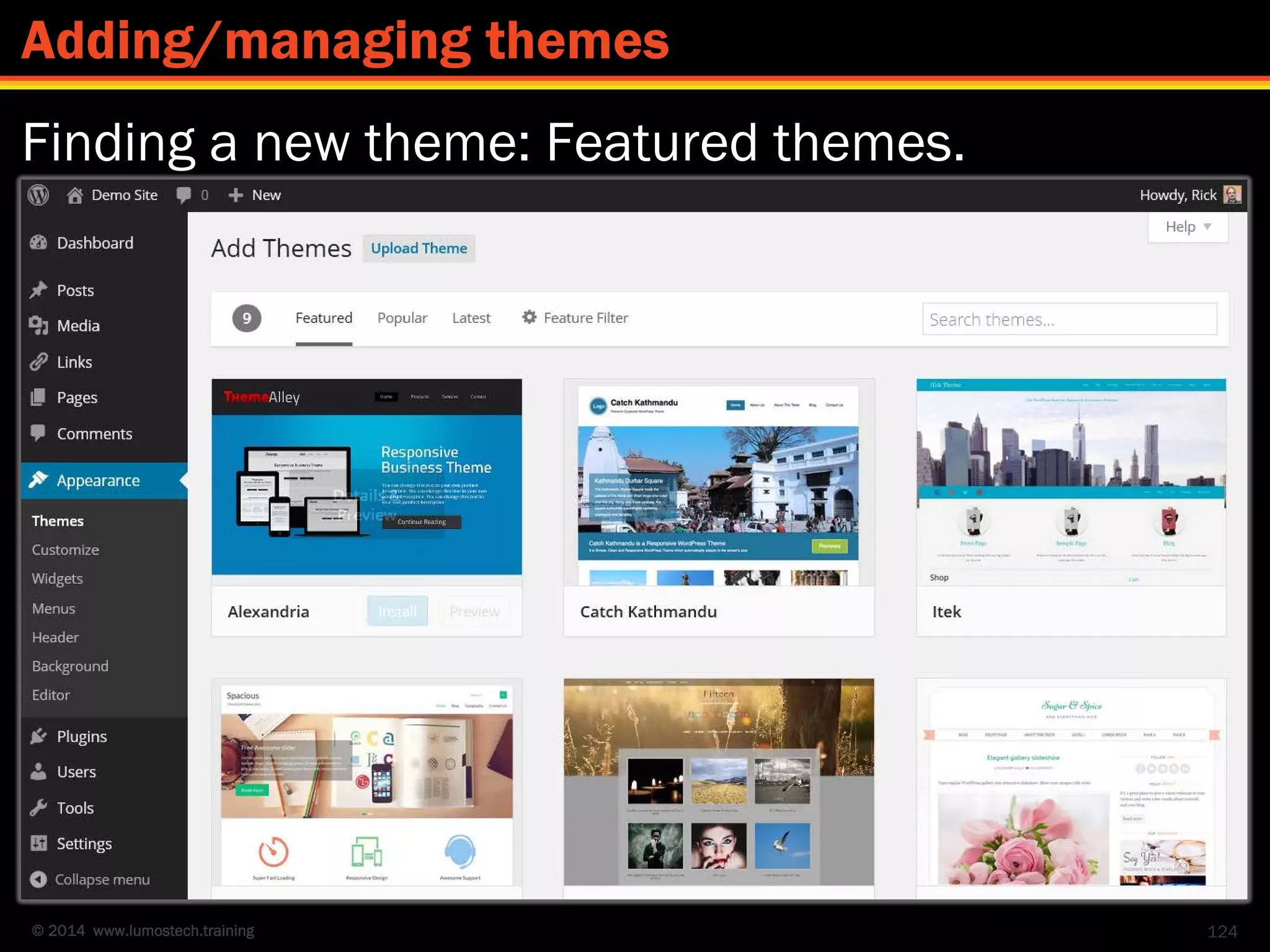Open the Header submenu item
Screen dimensions: 1270x952
click(55, 637)
